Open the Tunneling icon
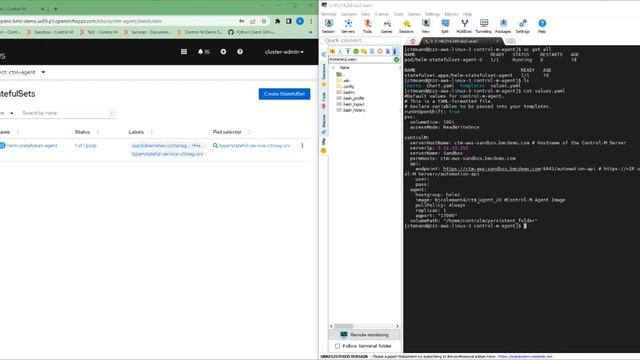 click(x=484, y=26)
